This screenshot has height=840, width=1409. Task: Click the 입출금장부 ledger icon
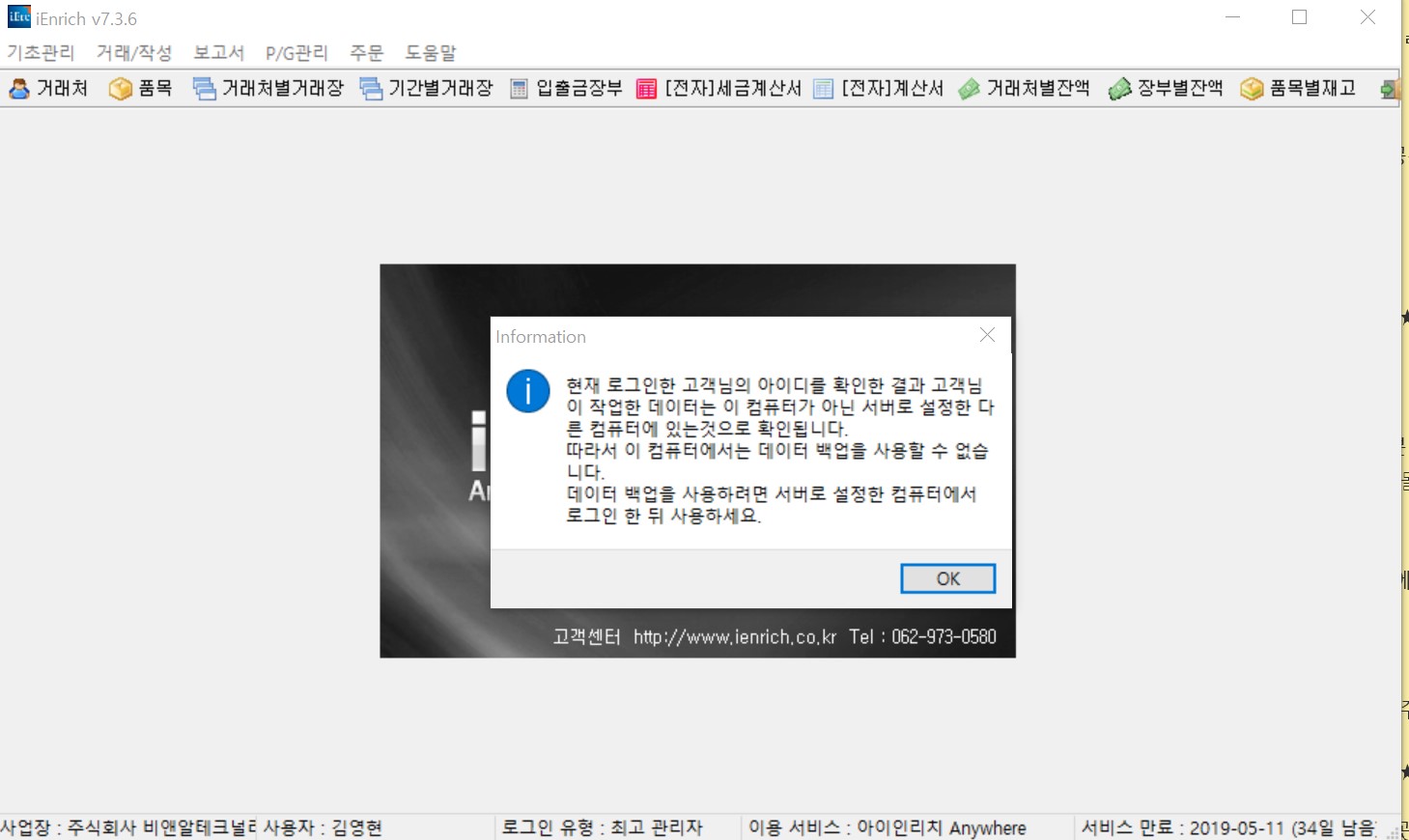tap(519, 89)
